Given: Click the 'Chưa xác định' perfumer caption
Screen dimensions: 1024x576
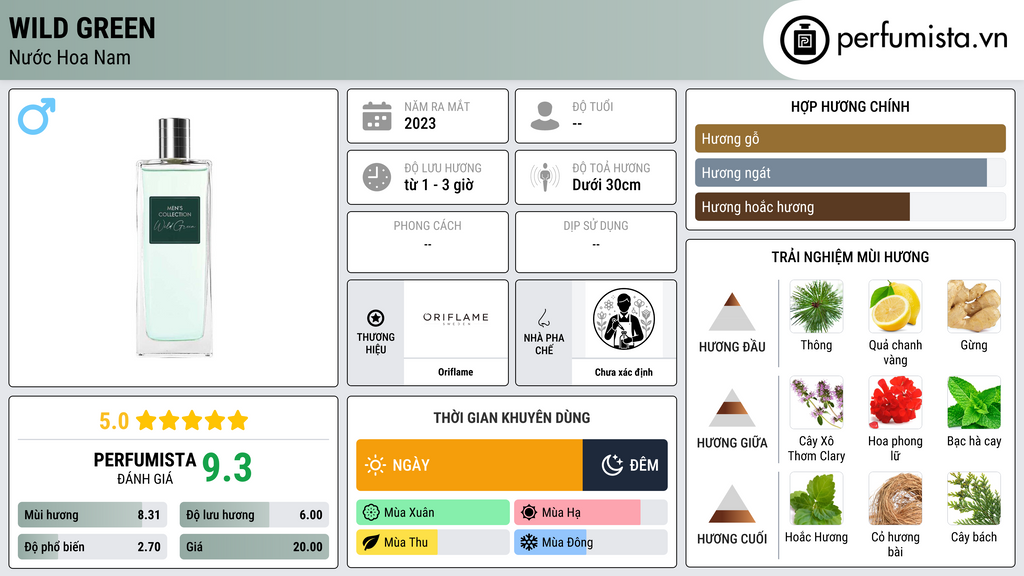Looking at the screenshot, I should (x=624, y=372).
